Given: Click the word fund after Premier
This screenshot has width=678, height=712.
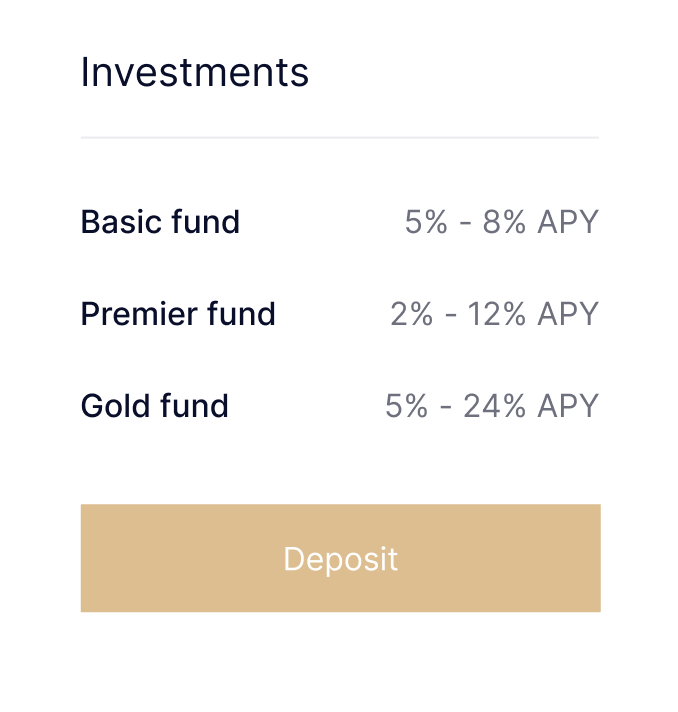Looking at the screenshot, I should coord(241,314).
